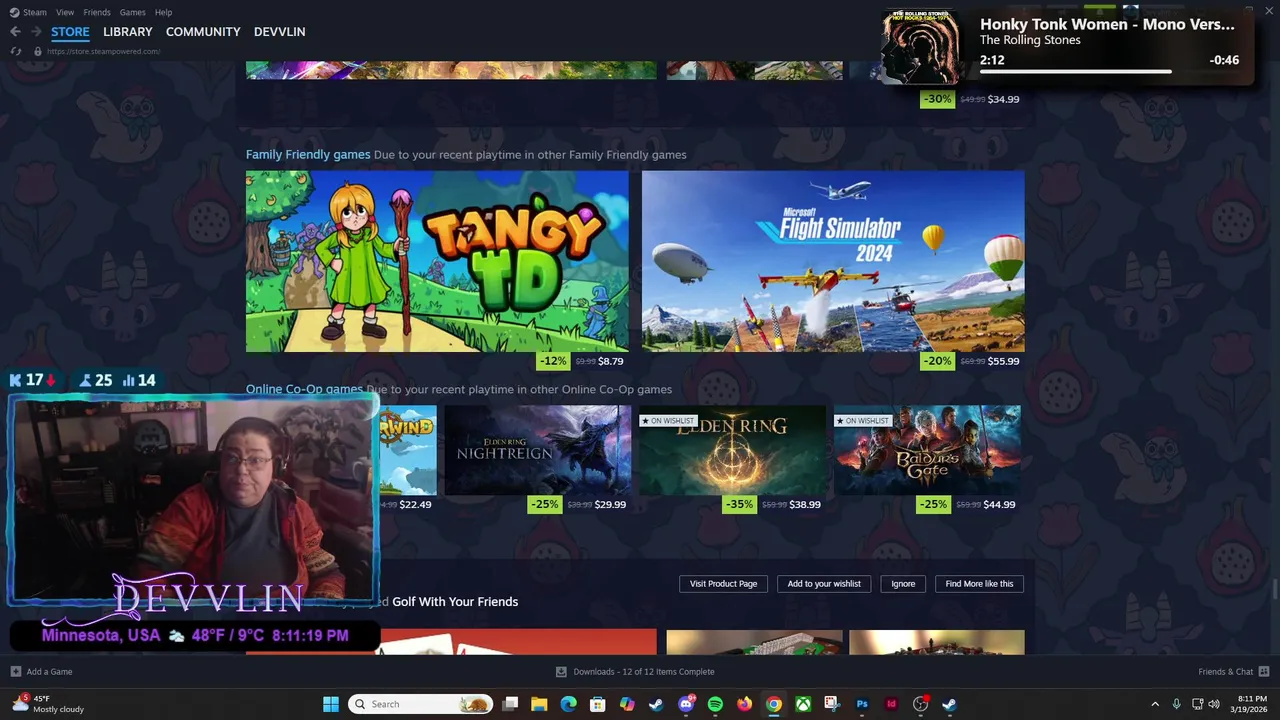Open Photoshop from taskbar
This screenshot has height=720, width=1280.
pos(862,704)
